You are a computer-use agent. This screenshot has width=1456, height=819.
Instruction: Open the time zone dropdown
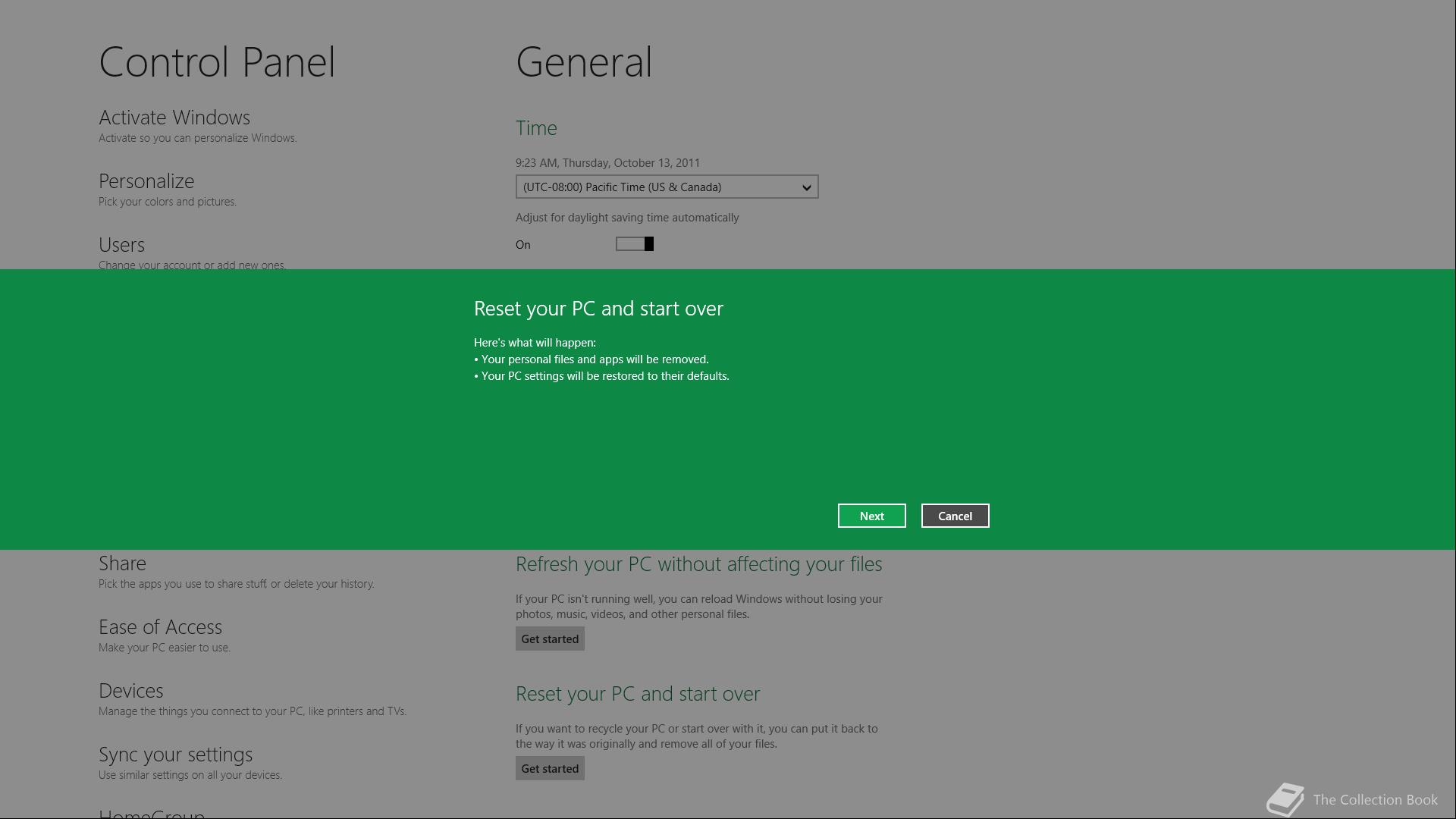667,187
